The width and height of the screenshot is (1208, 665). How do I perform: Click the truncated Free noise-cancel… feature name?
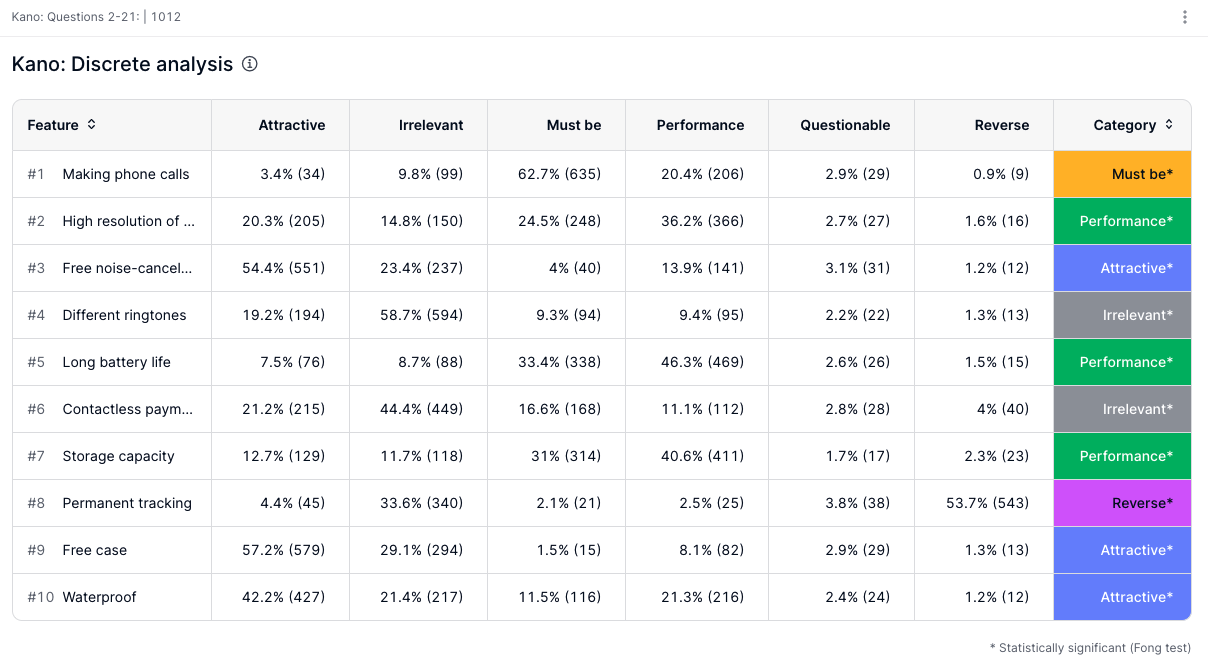(127, 268)
